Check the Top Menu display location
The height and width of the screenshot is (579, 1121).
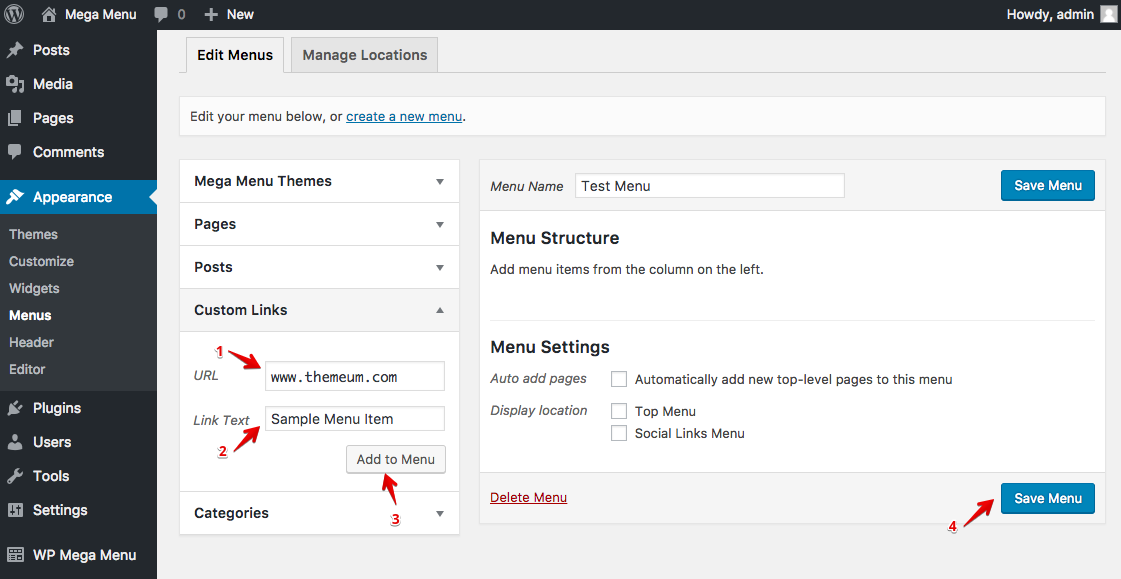click(x=619, y=411)
